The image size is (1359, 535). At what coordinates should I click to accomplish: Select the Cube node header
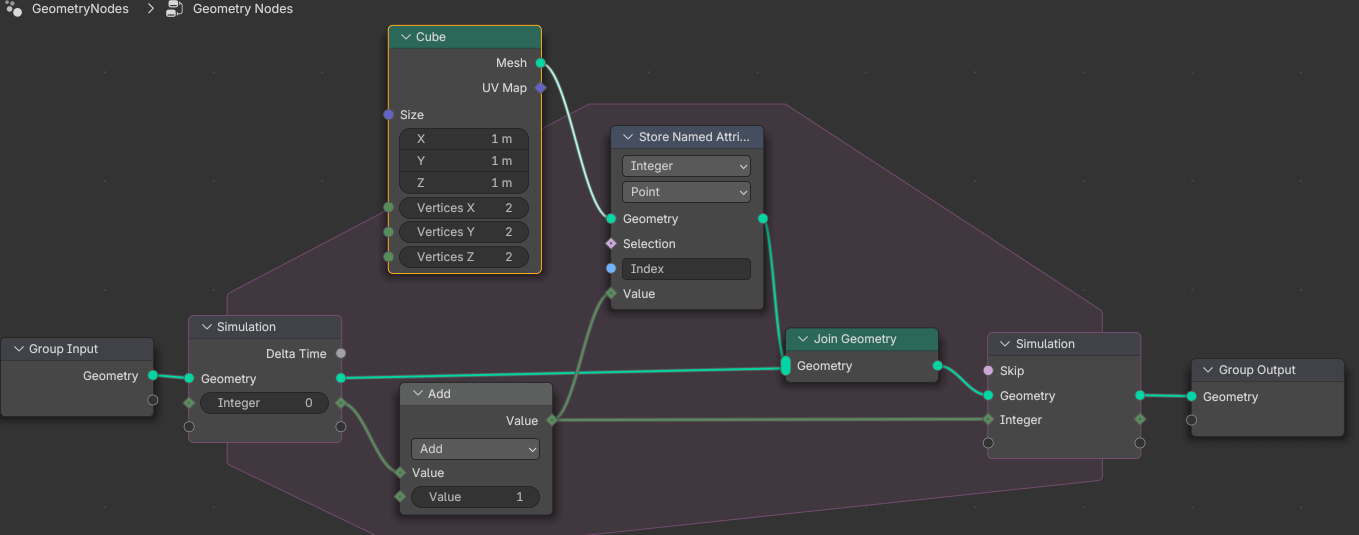pos(465,37)
